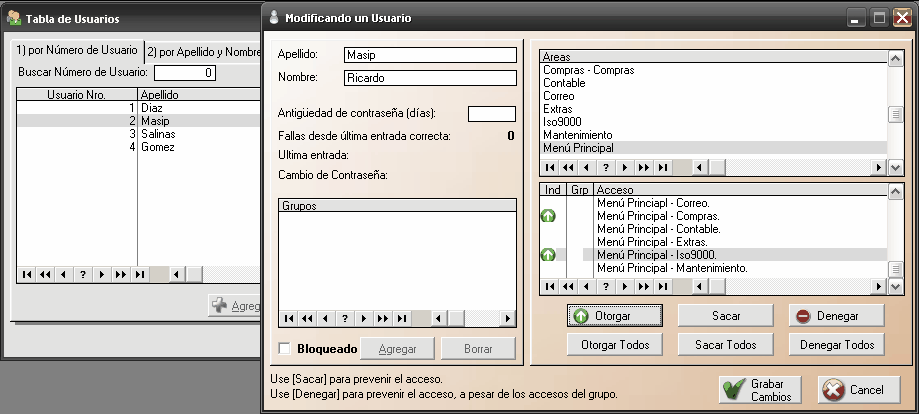This screenshot has height=414, width=919.
Task: Select Contable in the Areas list
Action: (x=565, y=83)
